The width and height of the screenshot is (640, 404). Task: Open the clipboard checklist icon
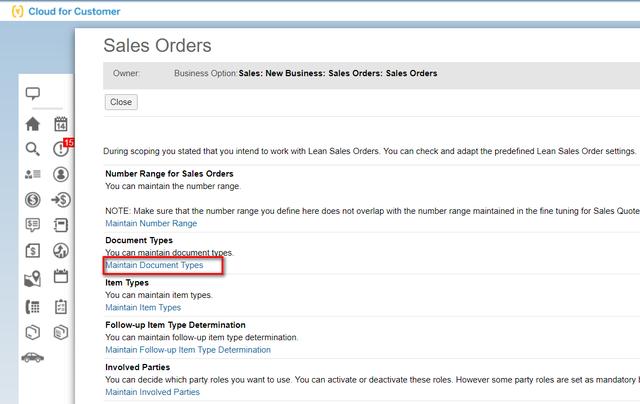point(61,307)
